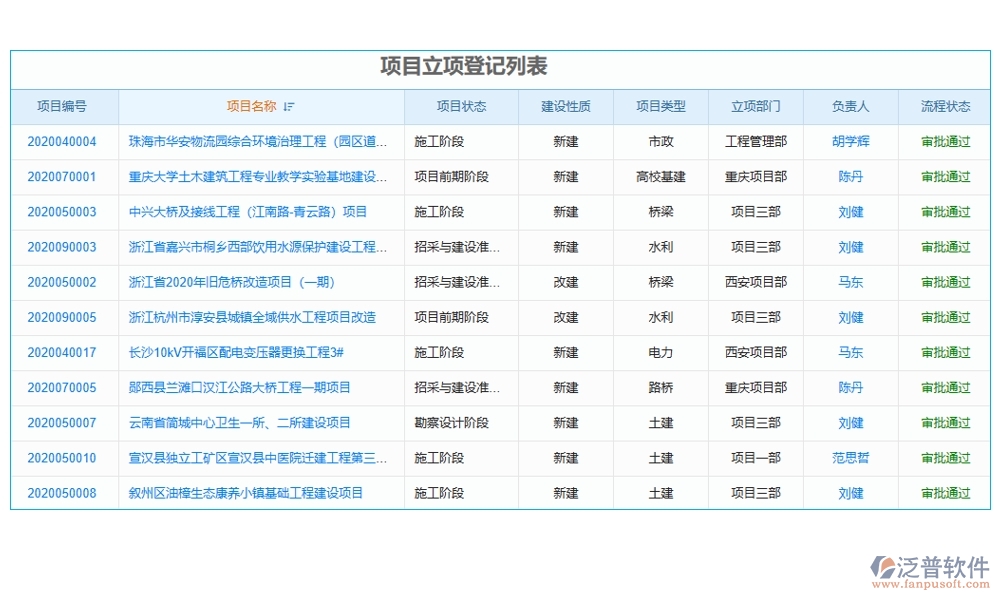Image resolution: width=1000 pixels, height=600 pixels.
Task: Select 马东 for the 长沙10kV transformer project
Action: pyautogui.click(x=848, y=352)
